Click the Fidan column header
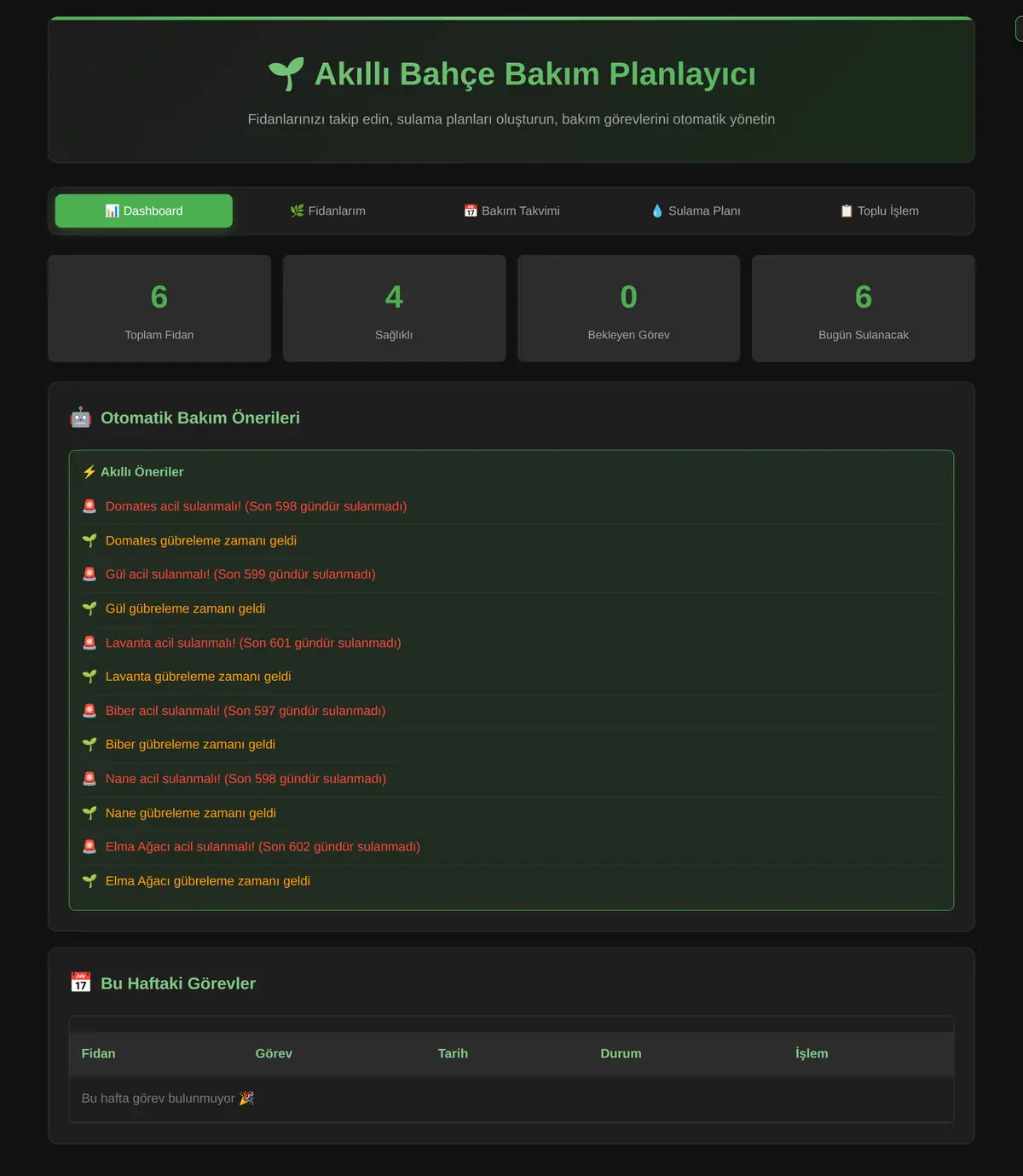Image resolution: width=1023 pixels, height=1176 pixels. 98,1053
